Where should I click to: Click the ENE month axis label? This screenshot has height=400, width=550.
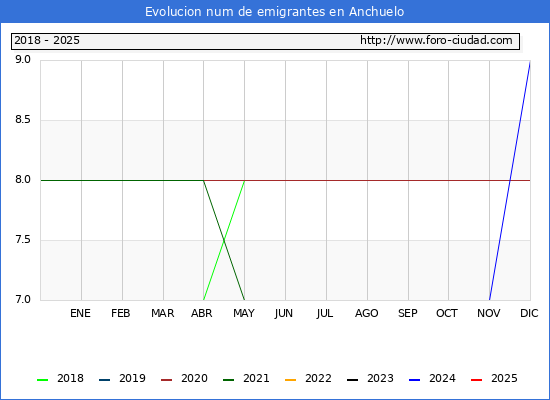point(80,313)
